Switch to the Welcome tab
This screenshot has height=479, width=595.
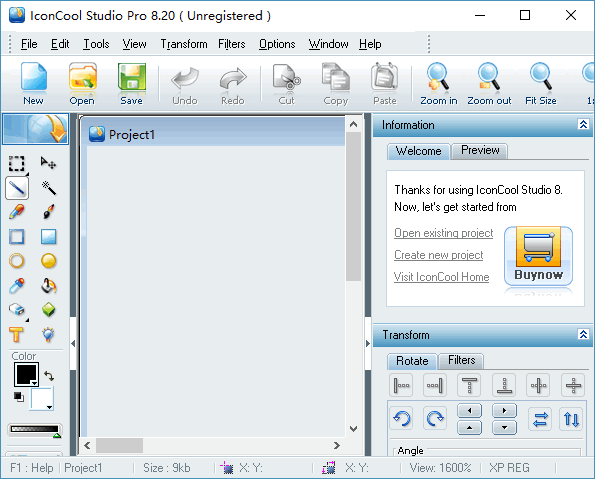tap(419, 151)
